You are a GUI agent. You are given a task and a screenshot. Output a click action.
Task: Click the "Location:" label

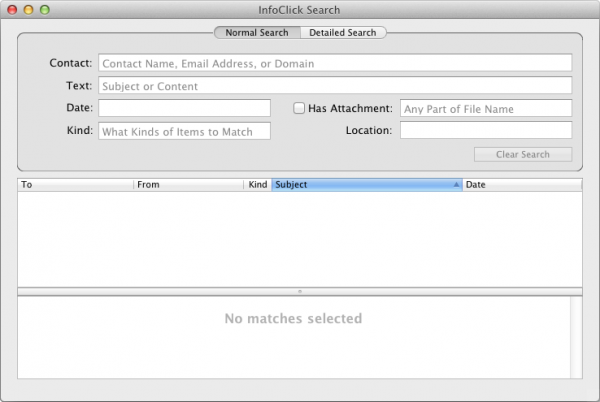click(x=369, y=130)
